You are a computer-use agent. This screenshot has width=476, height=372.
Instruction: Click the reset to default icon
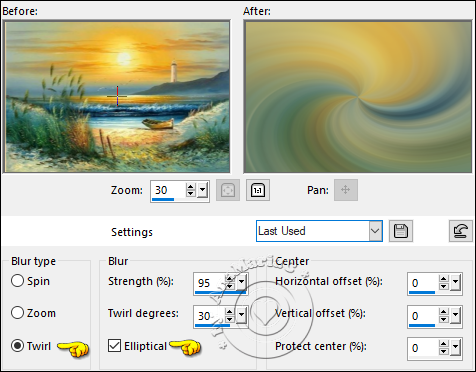[461, 231]
